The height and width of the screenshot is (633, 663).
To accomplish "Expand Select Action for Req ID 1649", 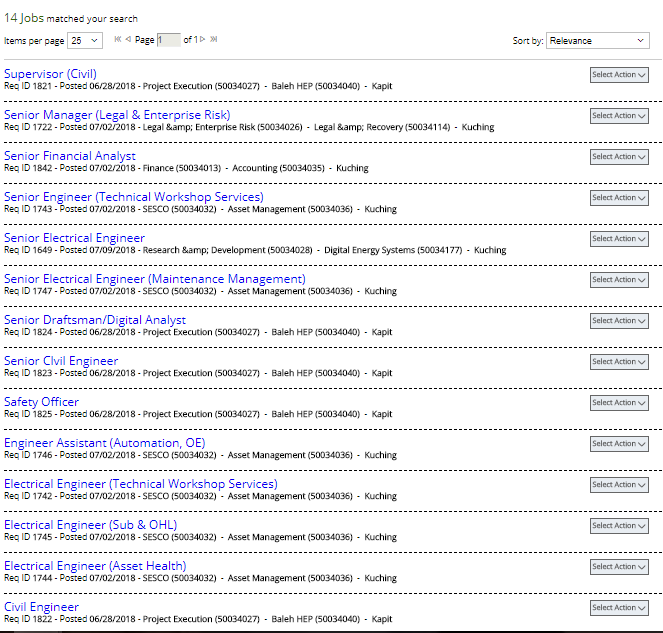I will click(619, 239).
